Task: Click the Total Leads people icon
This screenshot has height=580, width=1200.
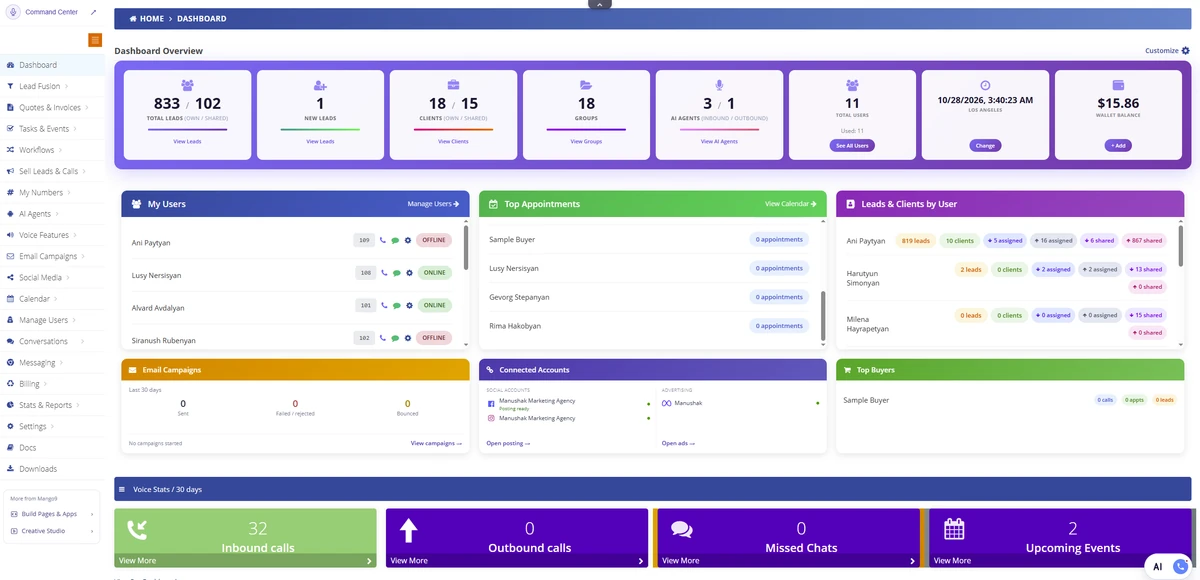Action: [x=188, y=86]
